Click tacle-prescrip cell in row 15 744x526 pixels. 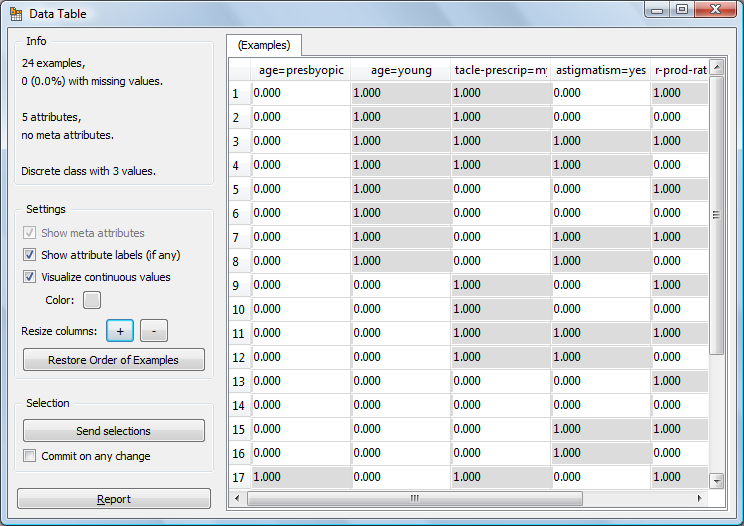coord(501,429)
